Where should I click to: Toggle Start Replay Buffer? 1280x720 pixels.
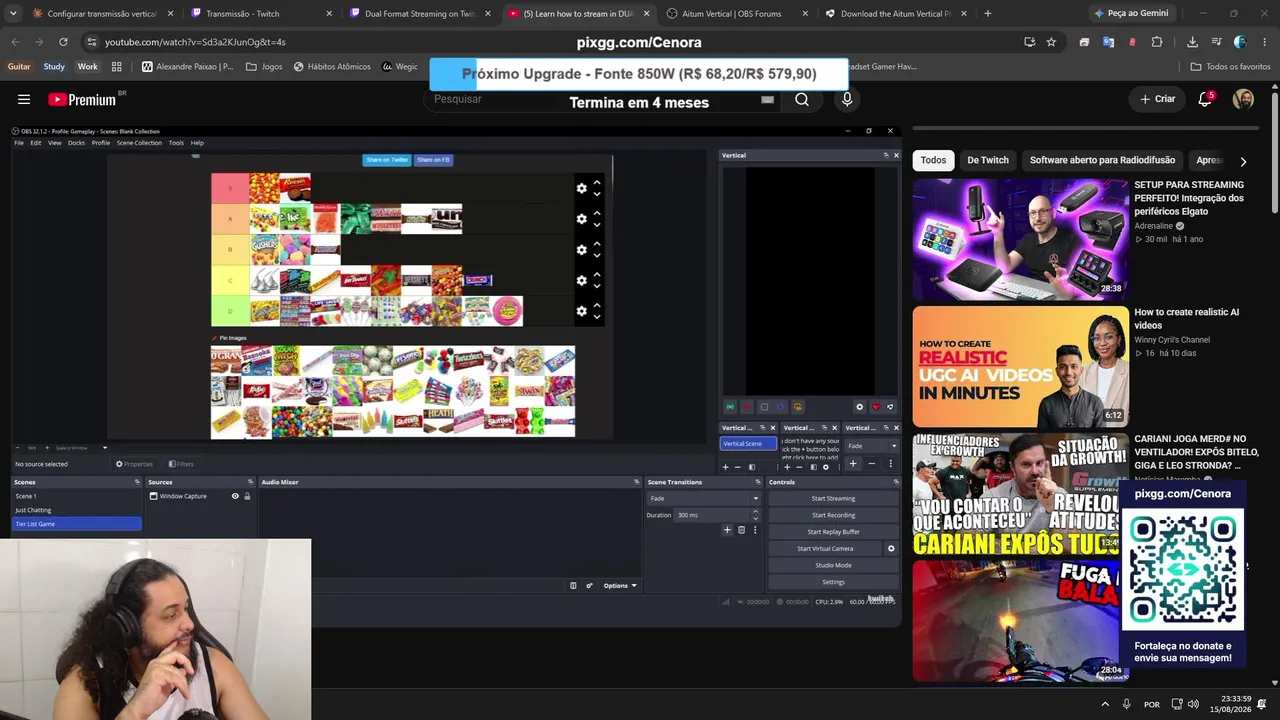pyautogui.click(x=833, y=532)
